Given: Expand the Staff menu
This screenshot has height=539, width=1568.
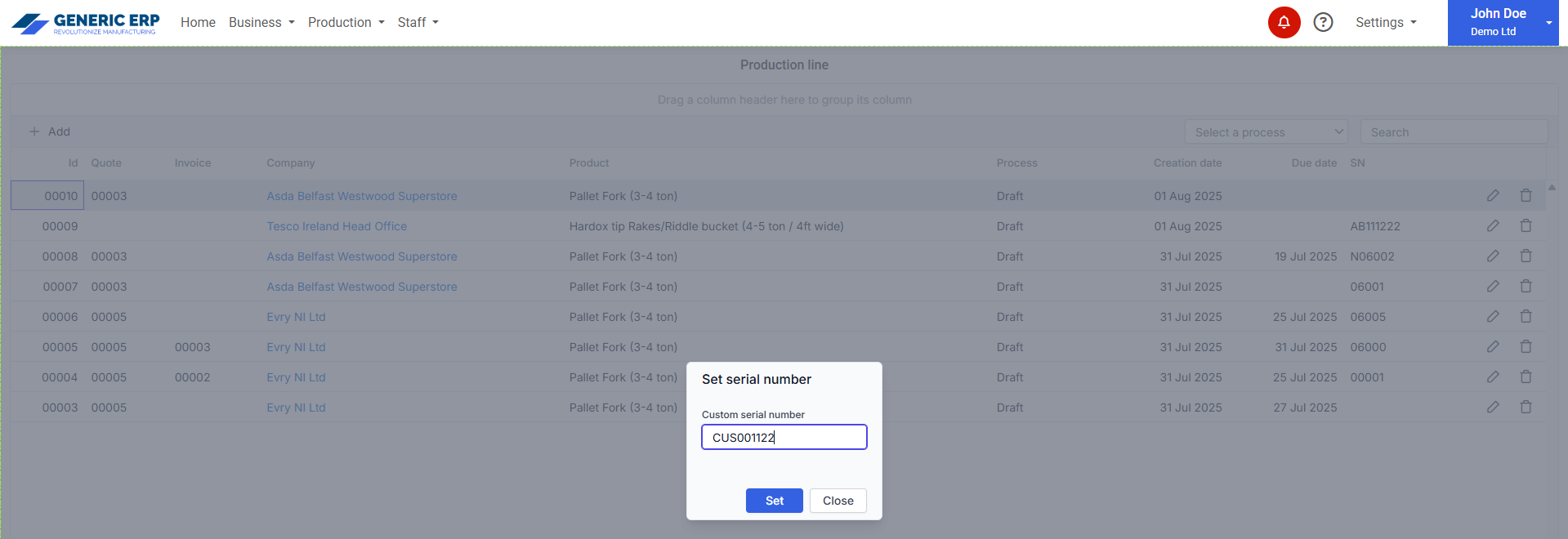Looking at the screenshot, I should [x=418, y=23].
